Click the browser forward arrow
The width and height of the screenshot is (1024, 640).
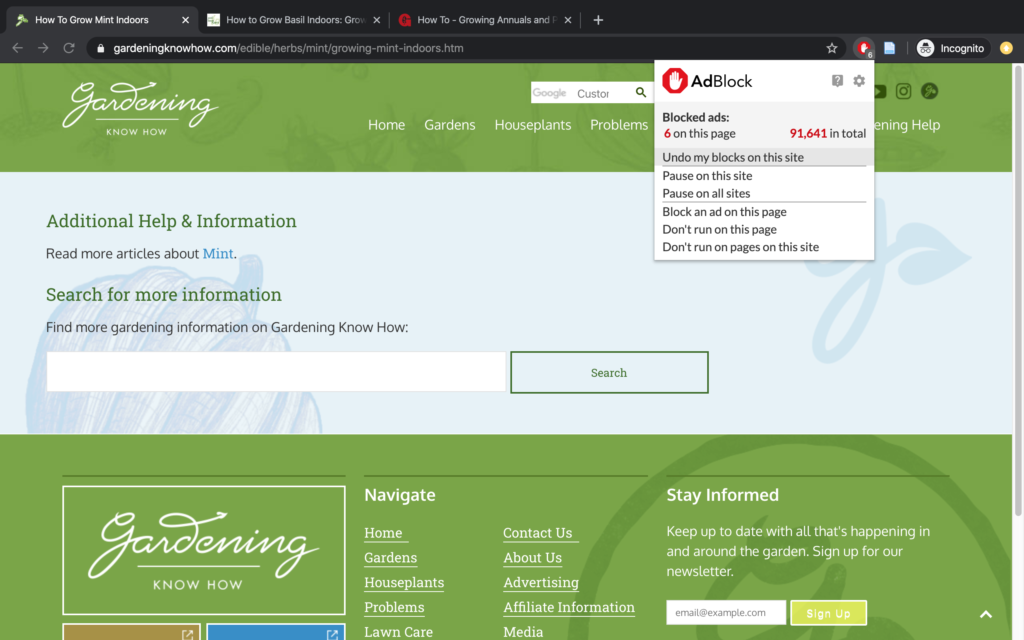tap(43, 48)
